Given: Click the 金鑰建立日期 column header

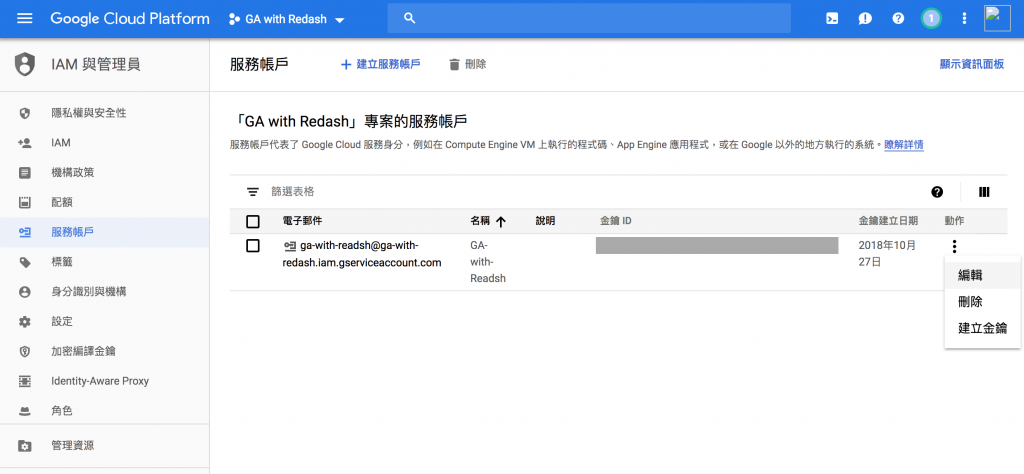Looking at the screenshot, I should tap(888, 221).
